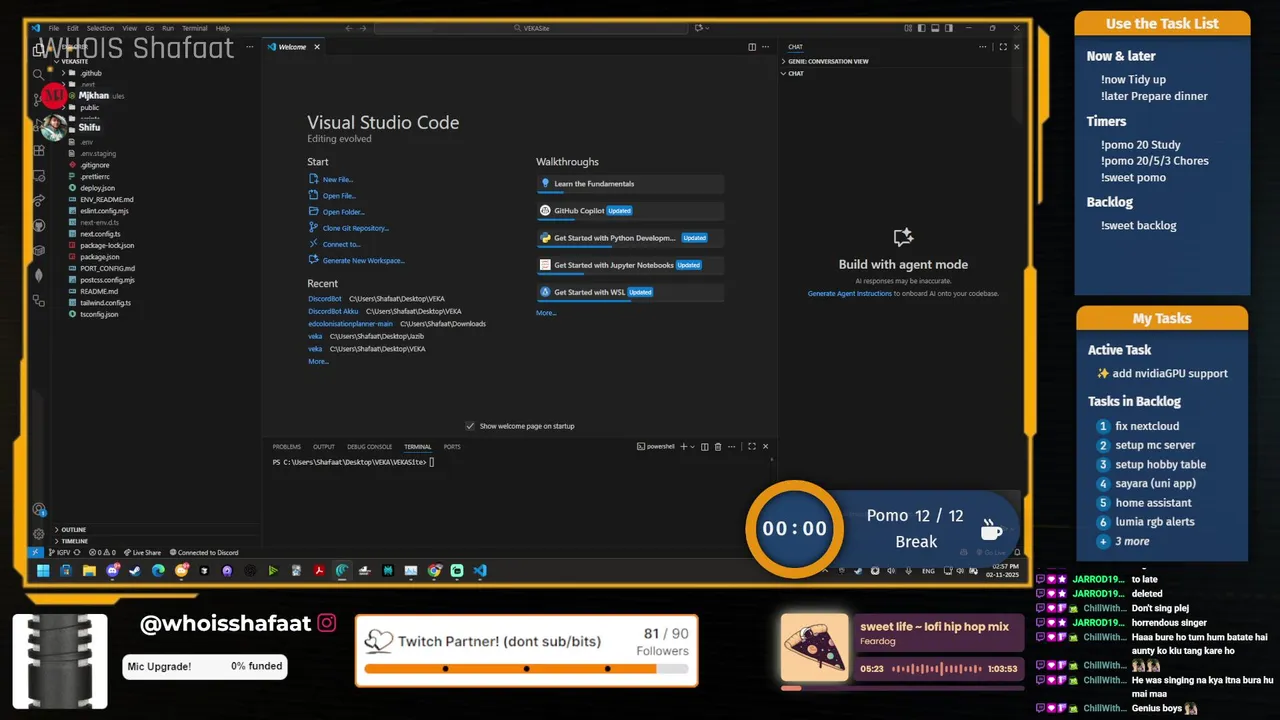The height and width of the screenshot is (720, 1280).
Task: Open the Manage gear icon
Action: pos(38,534)
